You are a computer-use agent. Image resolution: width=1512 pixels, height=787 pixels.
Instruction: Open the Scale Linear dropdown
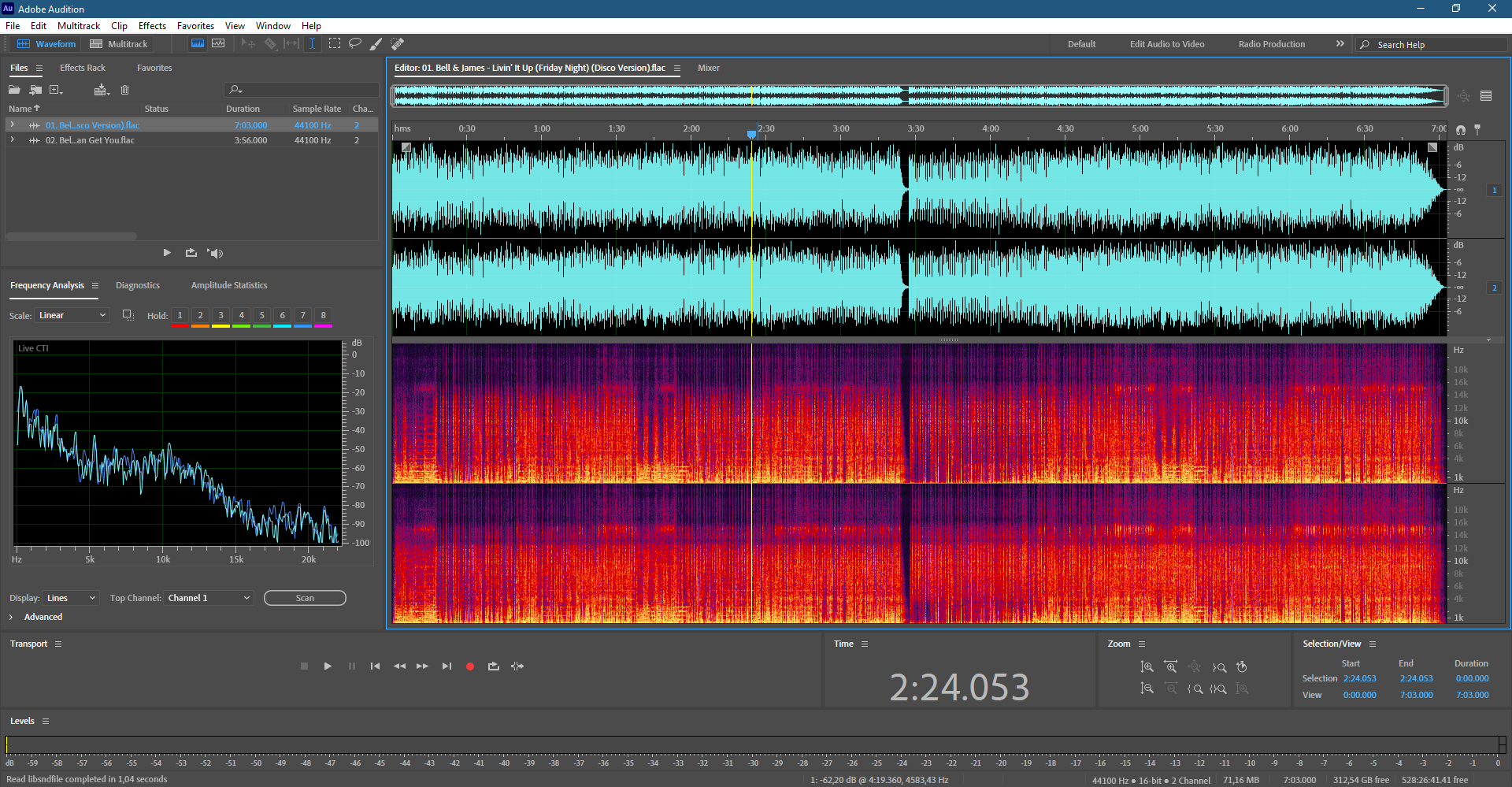pos(72,315)
